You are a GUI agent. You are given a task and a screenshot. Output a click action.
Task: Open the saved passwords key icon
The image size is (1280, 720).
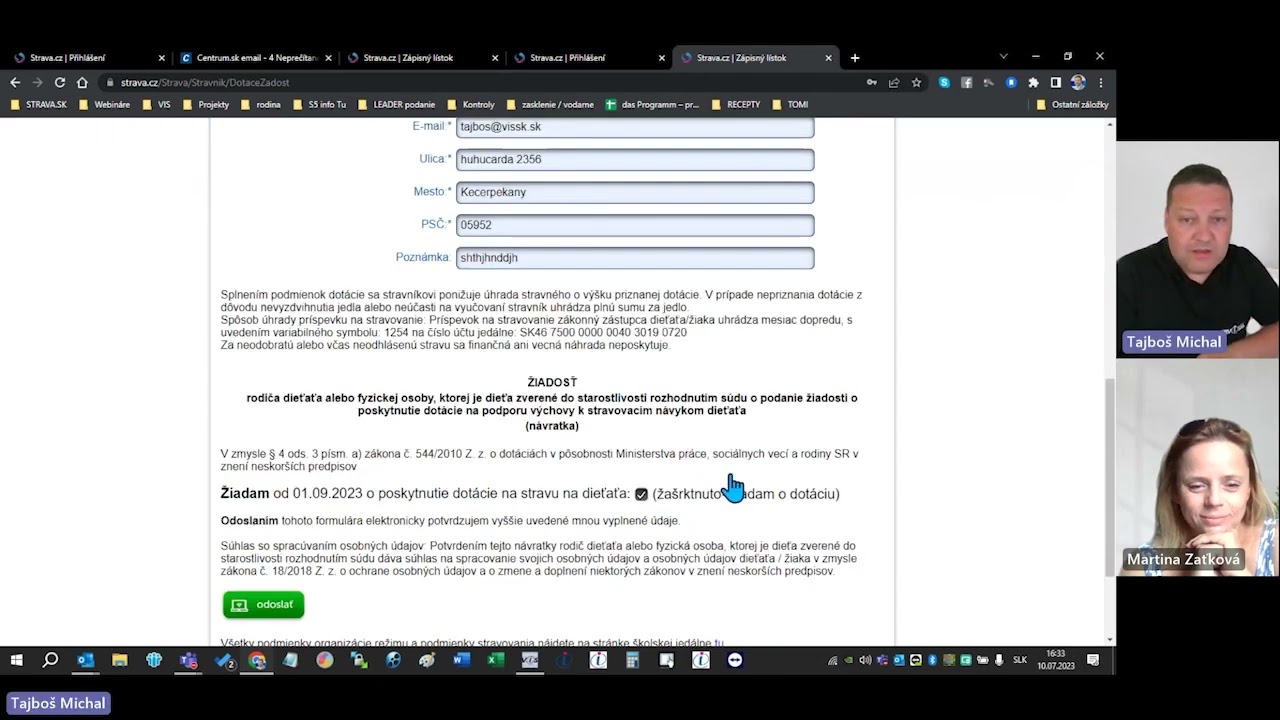pyautogui.click(x=872, y=83)
